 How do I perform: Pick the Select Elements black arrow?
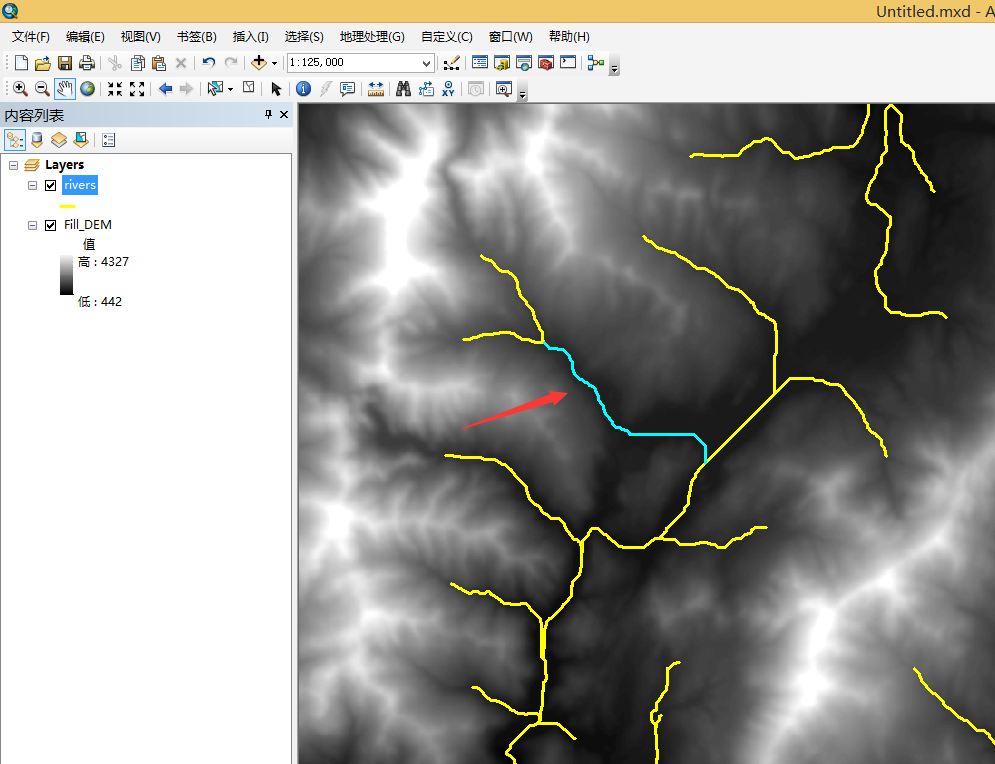[276, 89]
